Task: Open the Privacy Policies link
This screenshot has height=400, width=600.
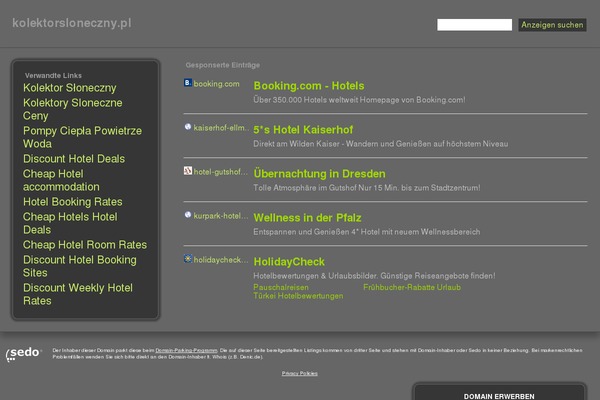Action: [300, 373]
